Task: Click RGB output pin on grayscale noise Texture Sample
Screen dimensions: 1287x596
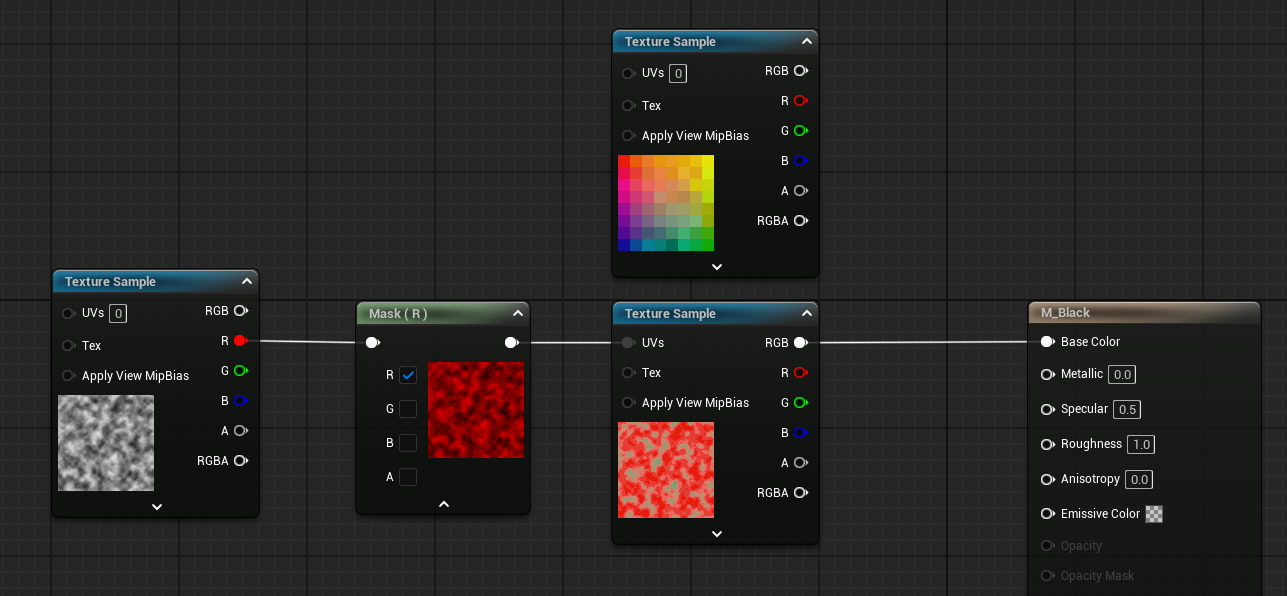Action: tap(240, 311)
